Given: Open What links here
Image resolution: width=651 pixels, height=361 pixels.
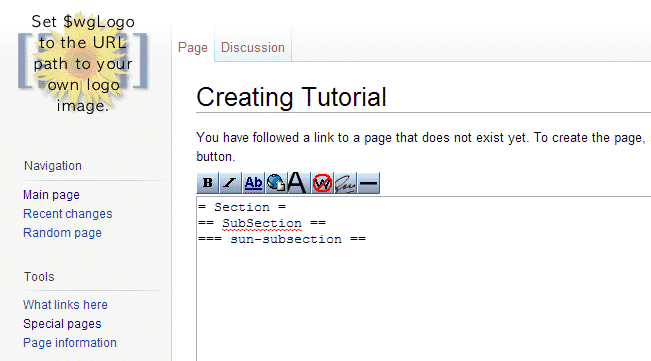Looking at the screenshot, I should pos(65,305).
